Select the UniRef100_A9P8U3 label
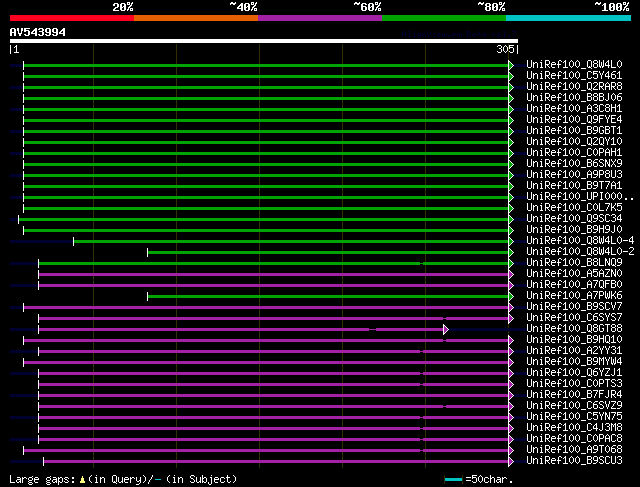This screenshot has height=487, width=640. 574,174
